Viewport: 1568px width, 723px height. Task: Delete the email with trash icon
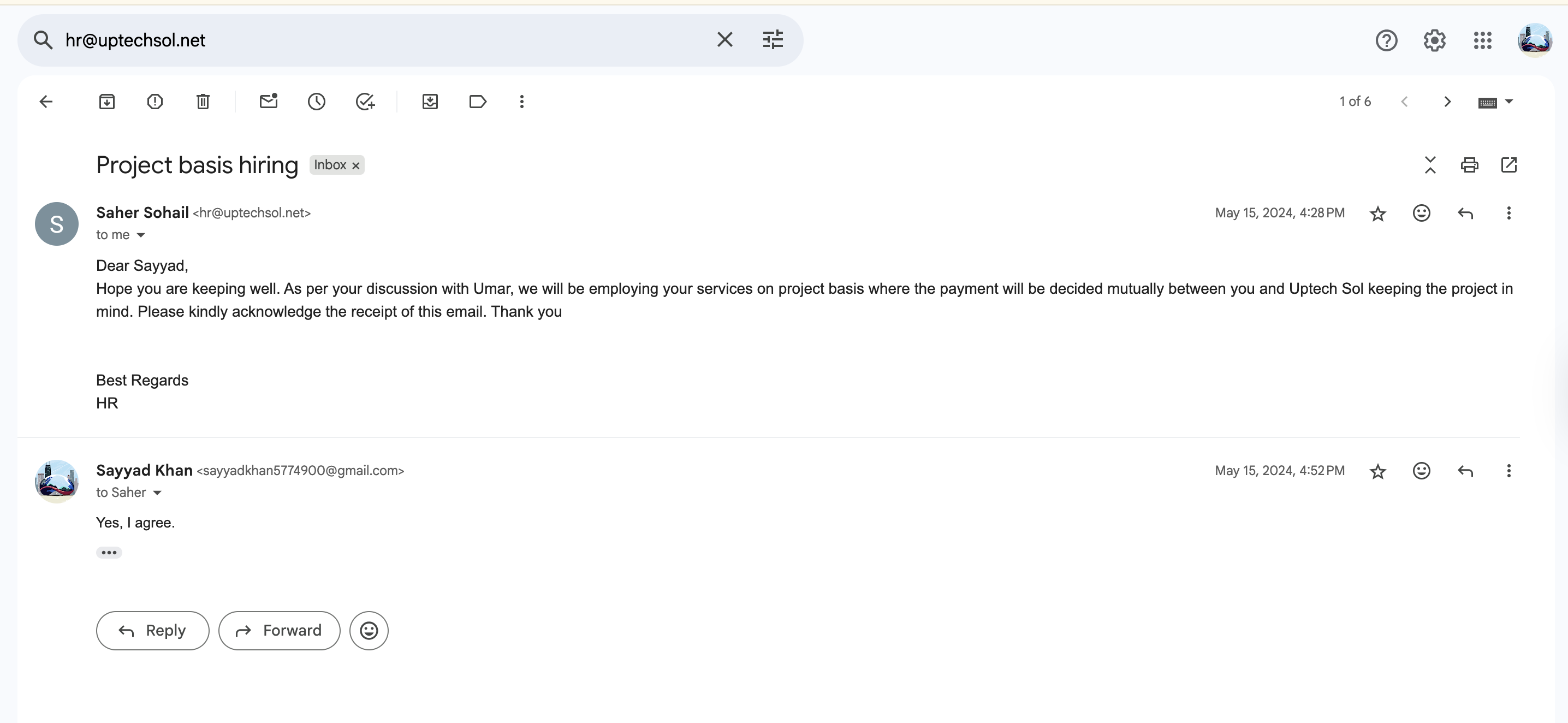click(x=203, y=102)
